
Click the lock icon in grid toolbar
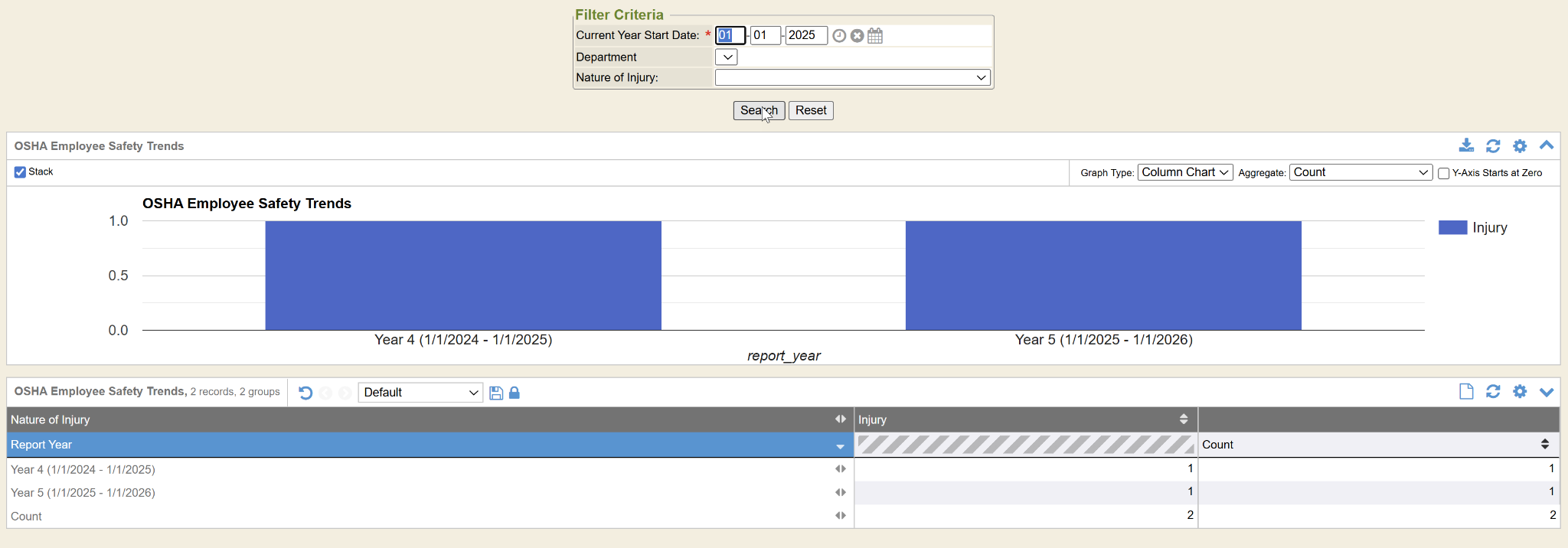click(514, 393)
